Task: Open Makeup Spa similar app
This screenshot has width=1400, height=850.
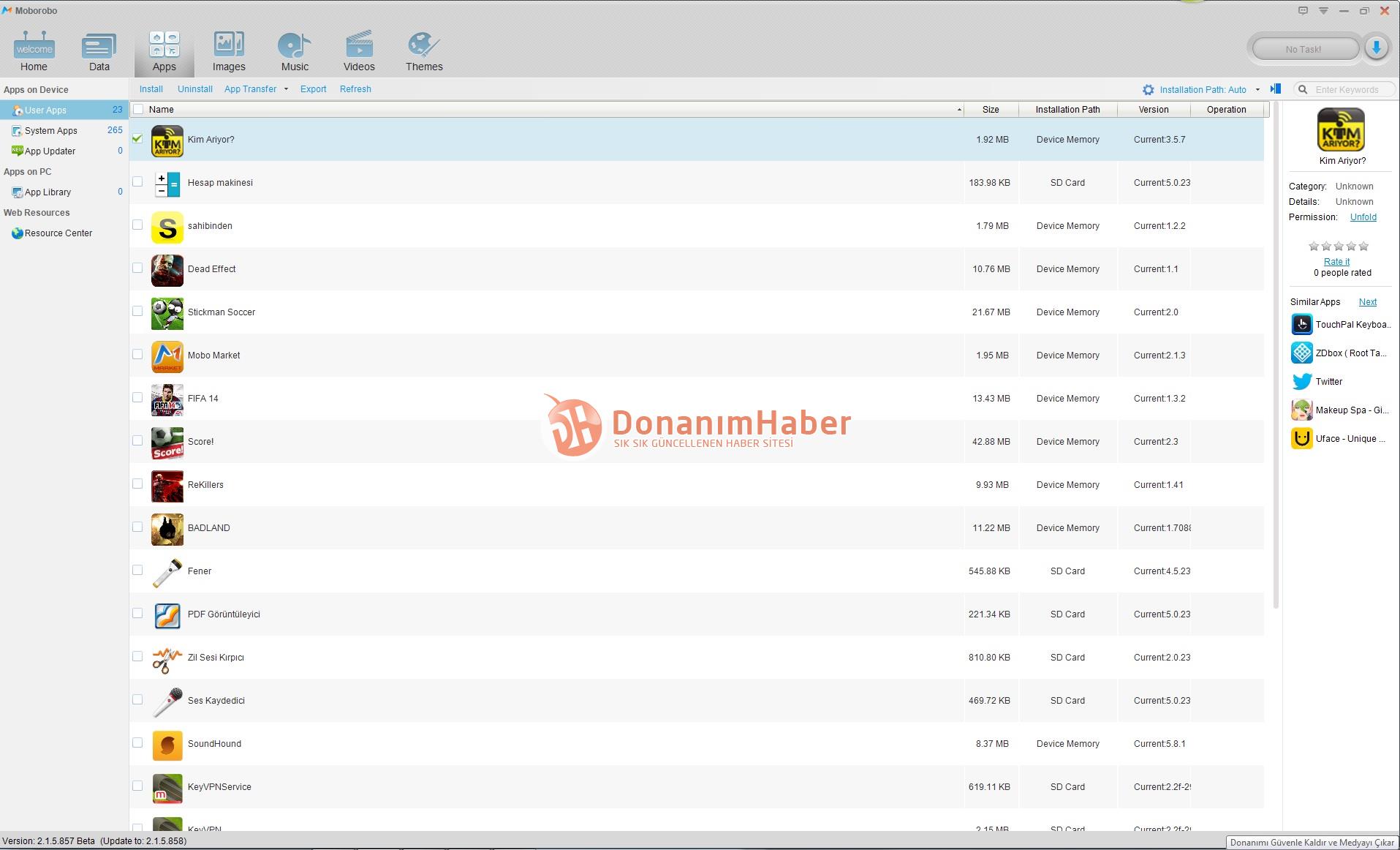Action: tap(1339, 410)
